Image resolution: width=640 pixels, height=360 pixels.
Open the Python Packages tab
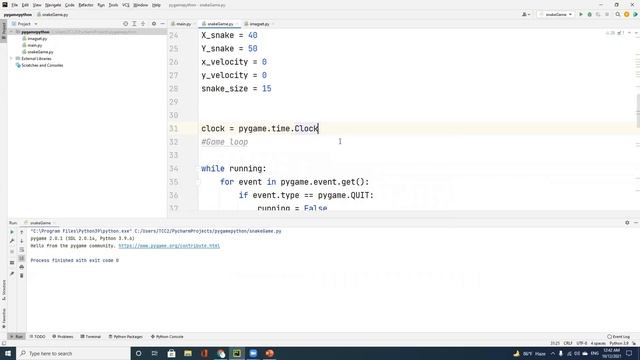126,337
